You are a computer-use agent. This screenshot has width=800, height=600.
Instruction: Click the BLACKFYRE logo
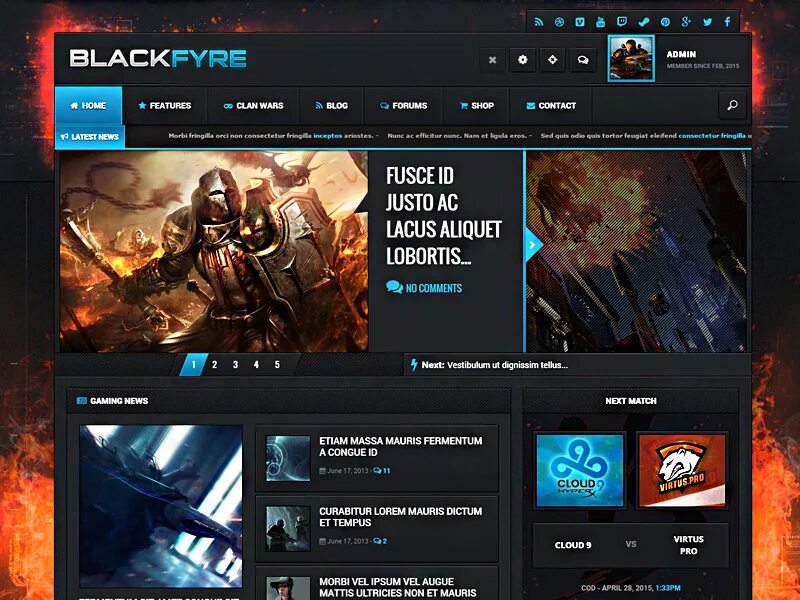(158, 58)
